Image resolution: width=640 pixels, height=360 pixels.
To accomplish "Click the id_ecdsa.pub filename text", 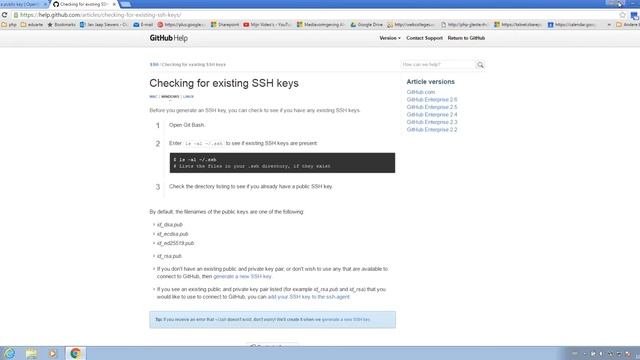I will tap(173, 234).
